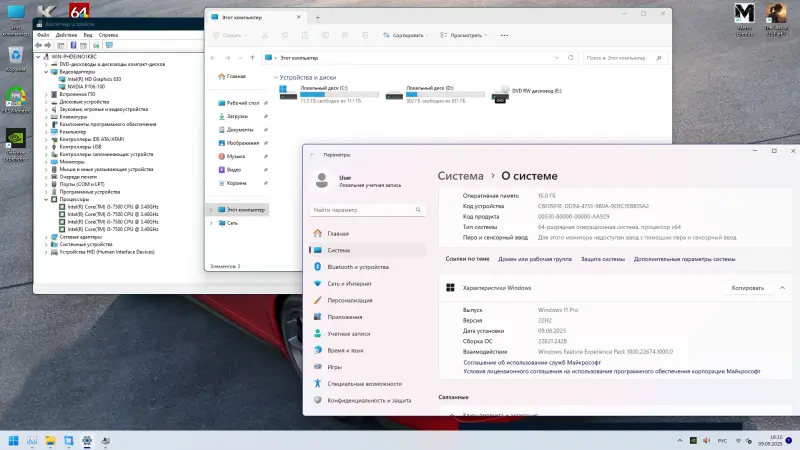The height and width of the screenshot is (450, 800).
Task: Select Документы in Explorer sidebar
Action: tap(240, 130)
